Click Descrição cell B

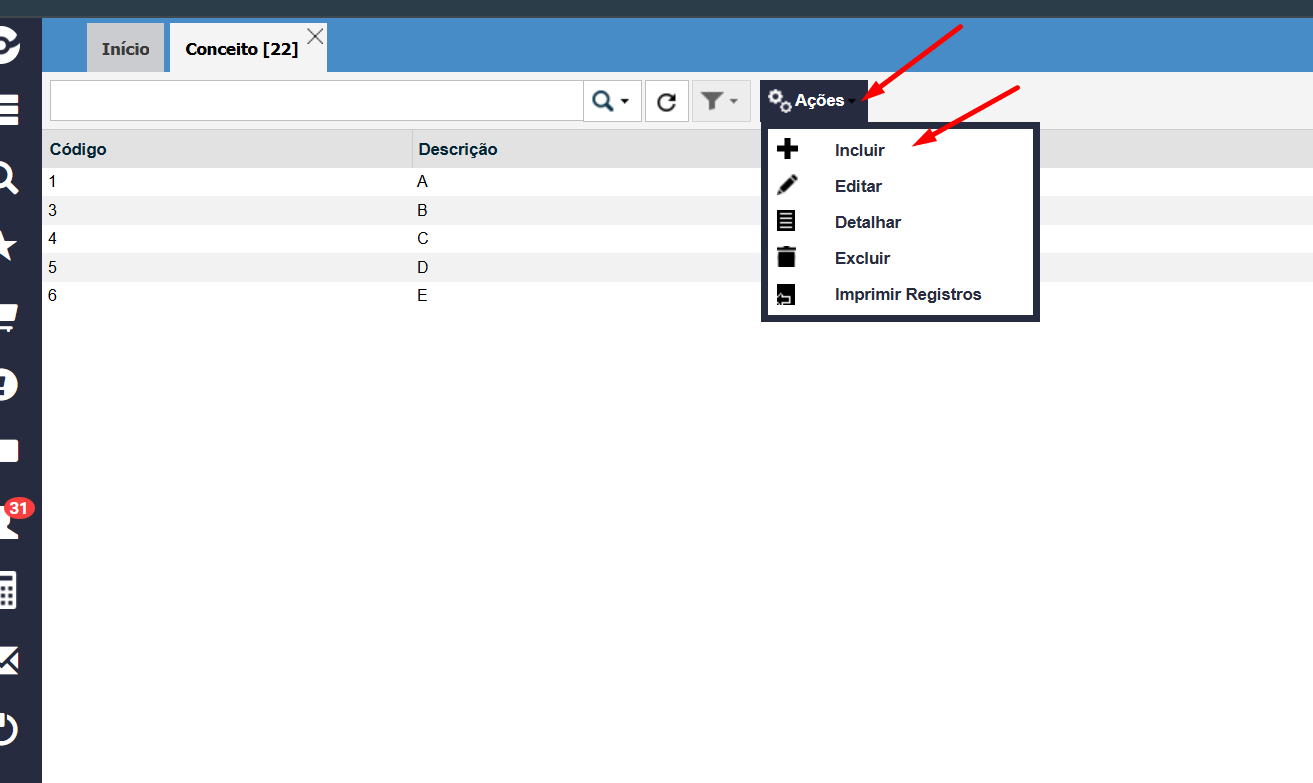pyautogui.click(x=422, y=210)
